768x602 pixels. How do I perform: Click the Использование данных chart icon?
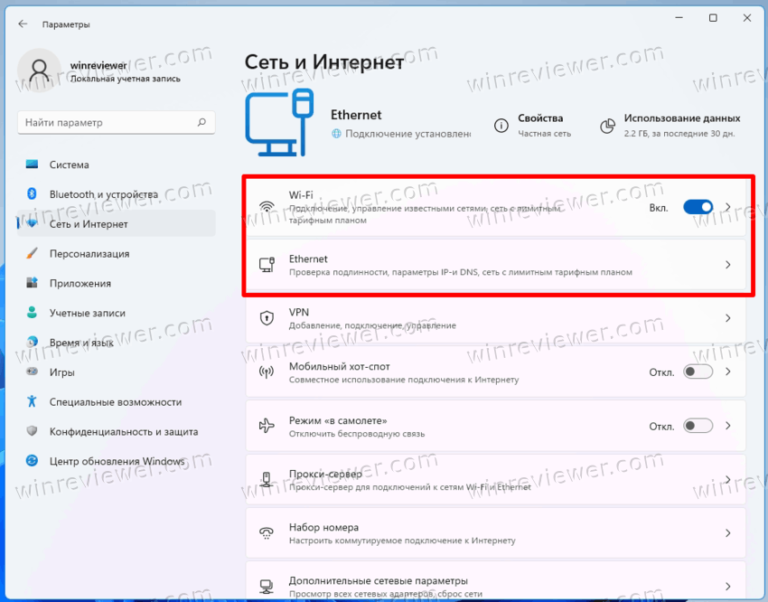coord(606,125)
